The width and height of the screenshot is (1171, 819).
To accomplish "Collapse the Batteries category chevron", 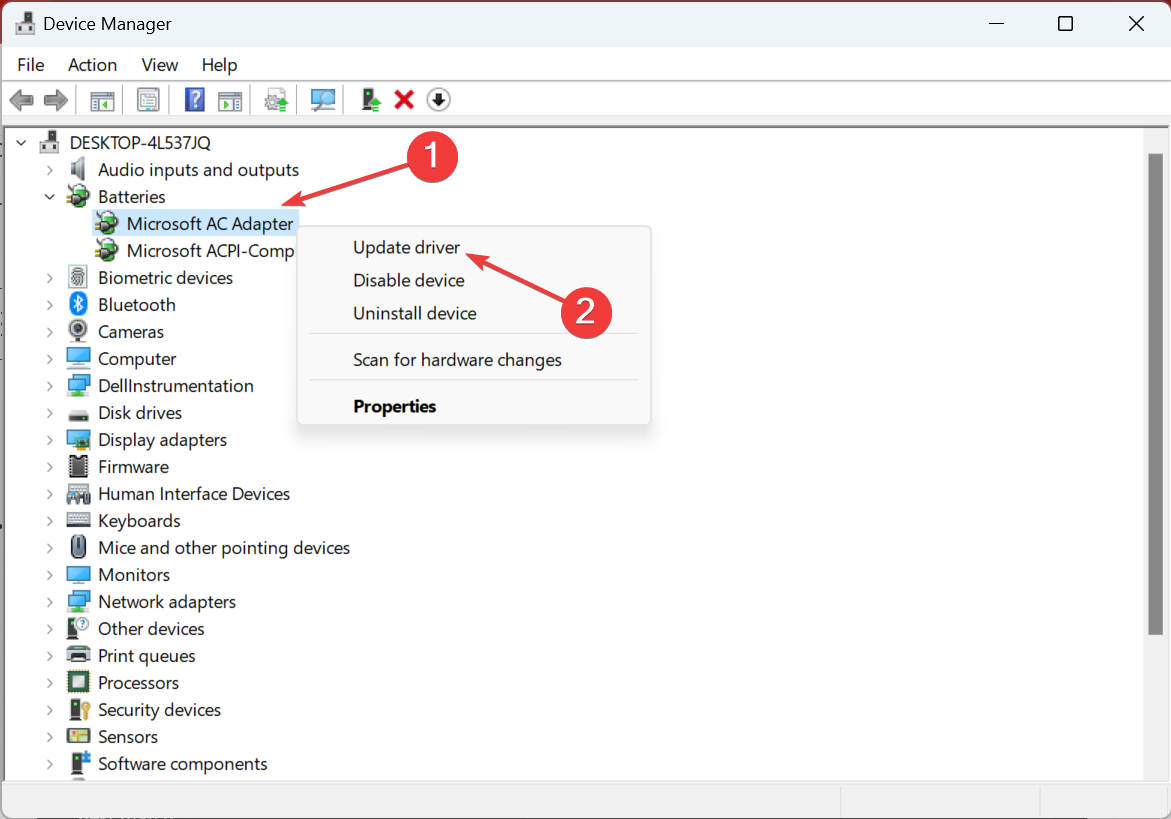I will pyautogui.click(x=49, y=196).
